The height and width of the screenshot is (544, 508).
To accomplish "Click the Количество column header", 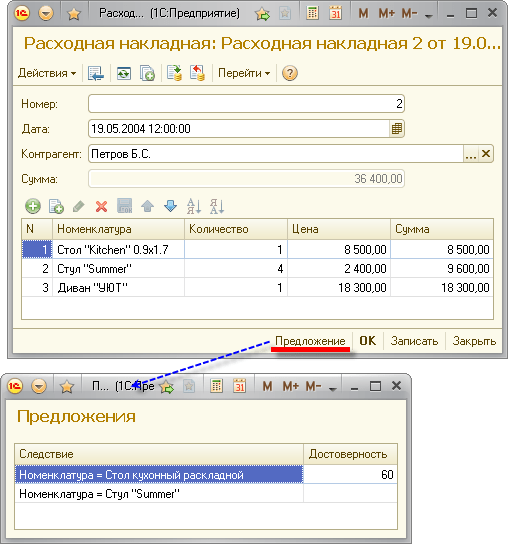I will pos(236,229).
